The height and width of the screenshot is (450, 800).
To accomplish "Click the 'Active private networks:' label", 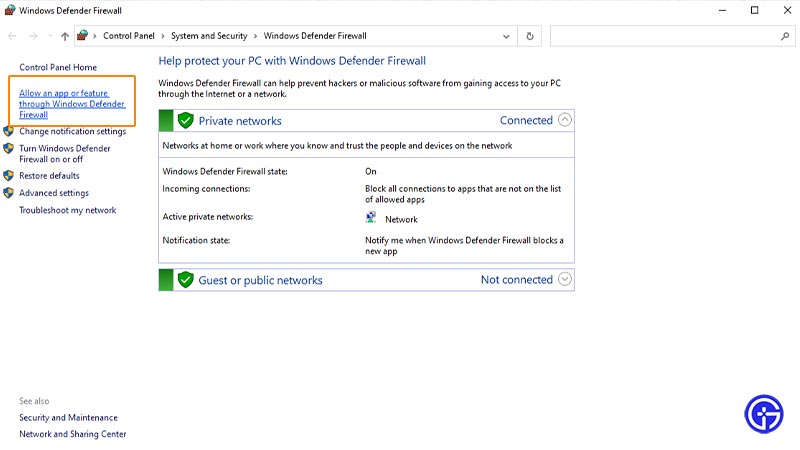I will coord(208,217).
